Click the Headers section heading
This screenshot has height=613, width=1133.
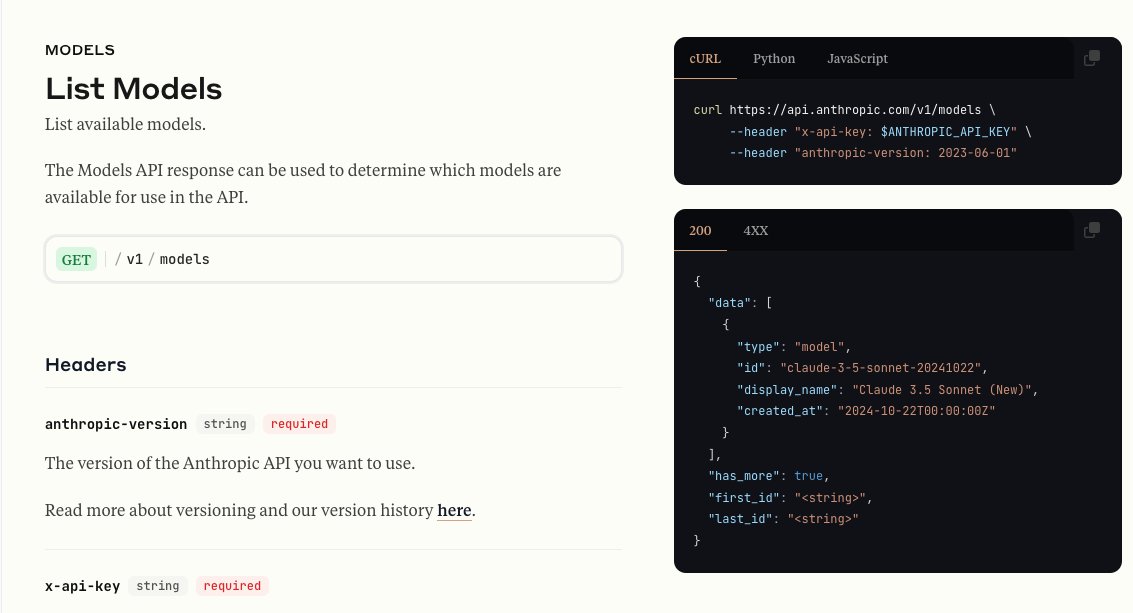[85, 365]
